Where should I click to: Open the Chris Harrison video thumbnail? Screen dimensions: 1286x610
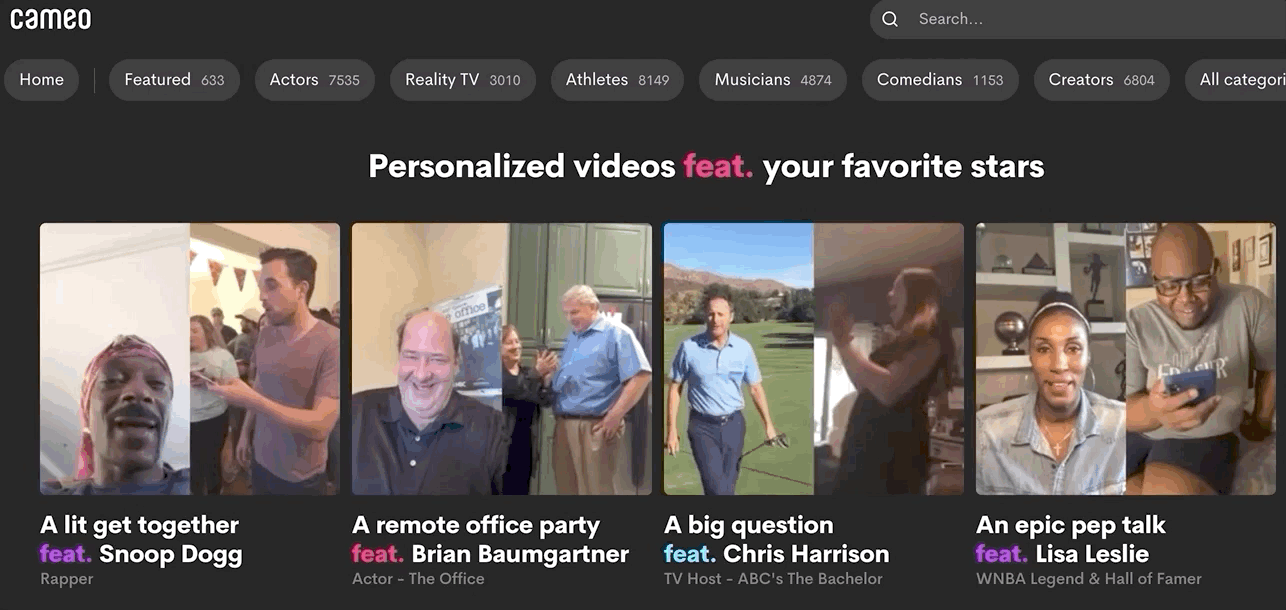click(814, 359)
